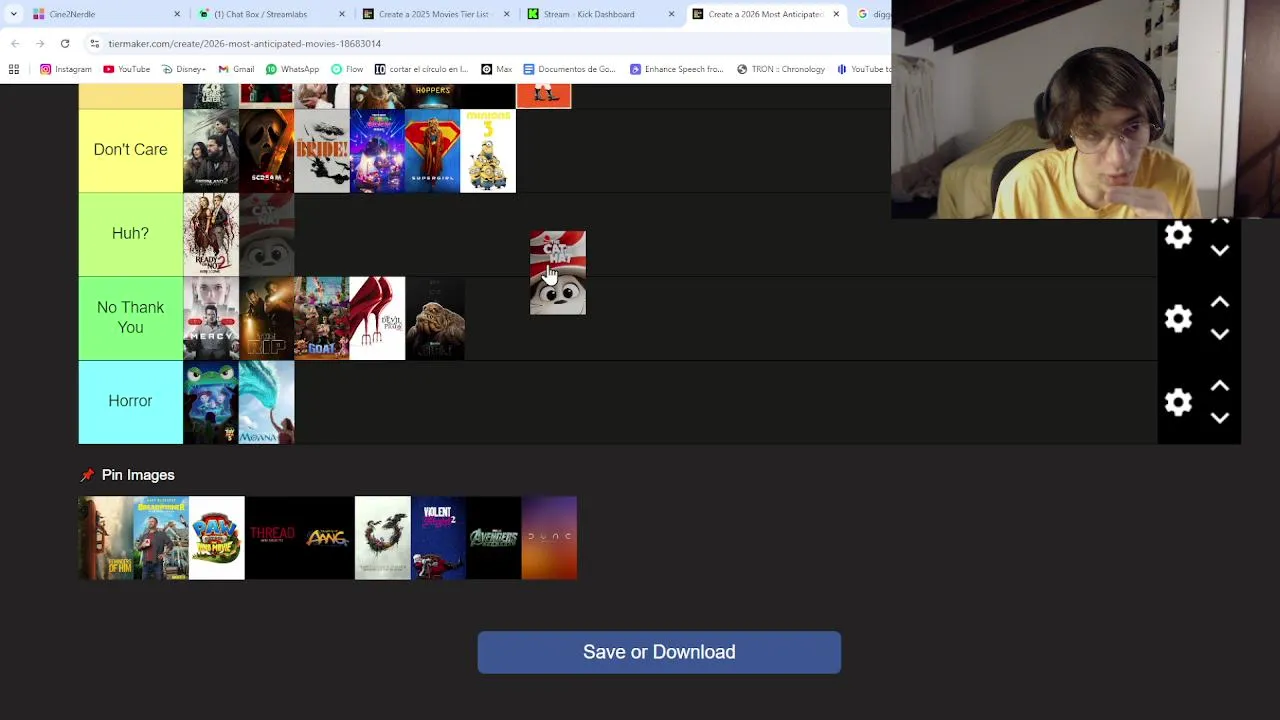Move the Horror tier down

pos(1220,418)
